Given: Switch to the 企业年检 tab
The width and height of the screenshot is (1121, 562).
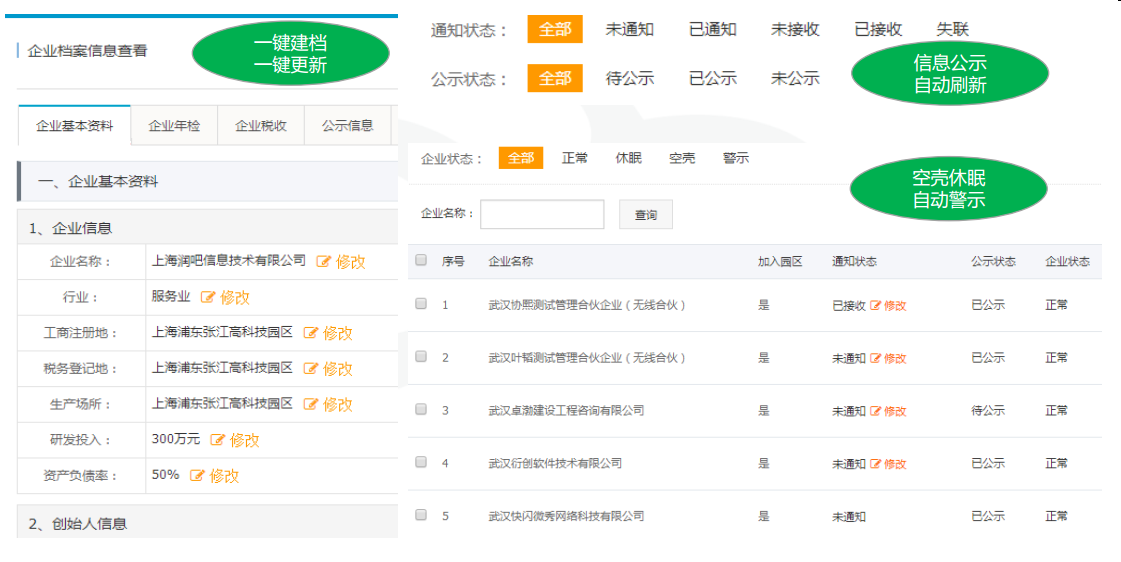Looking at the screenshot, I should click(x=174, y=126).
